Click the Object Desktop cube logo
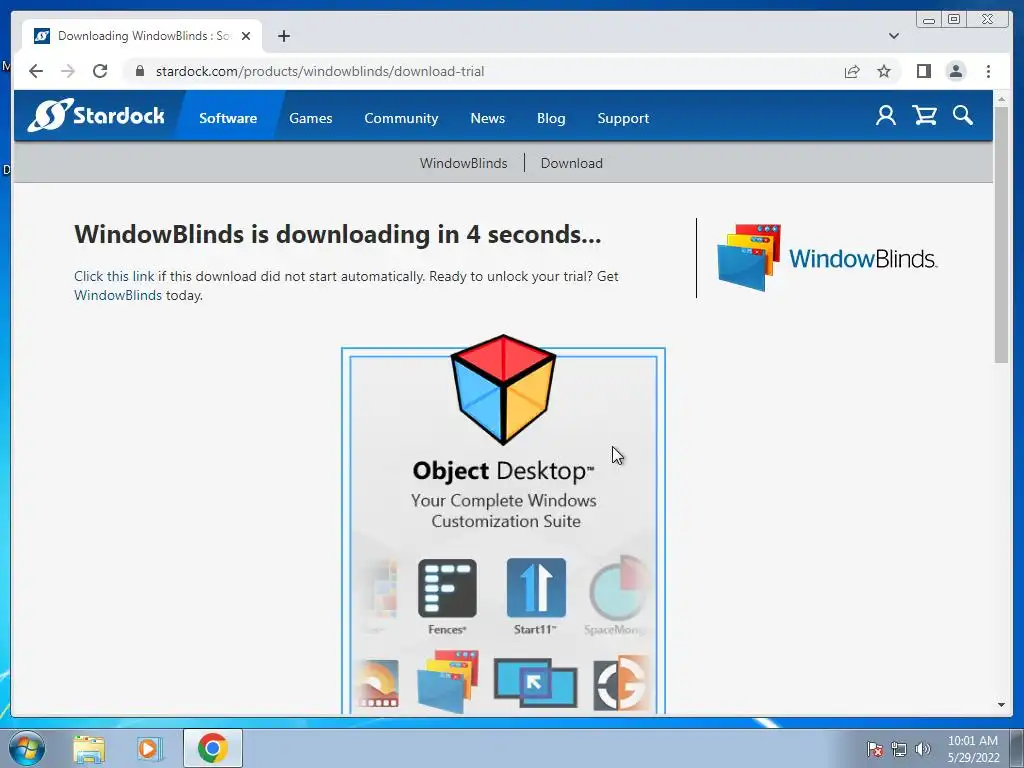 click(x=504, y=390)
